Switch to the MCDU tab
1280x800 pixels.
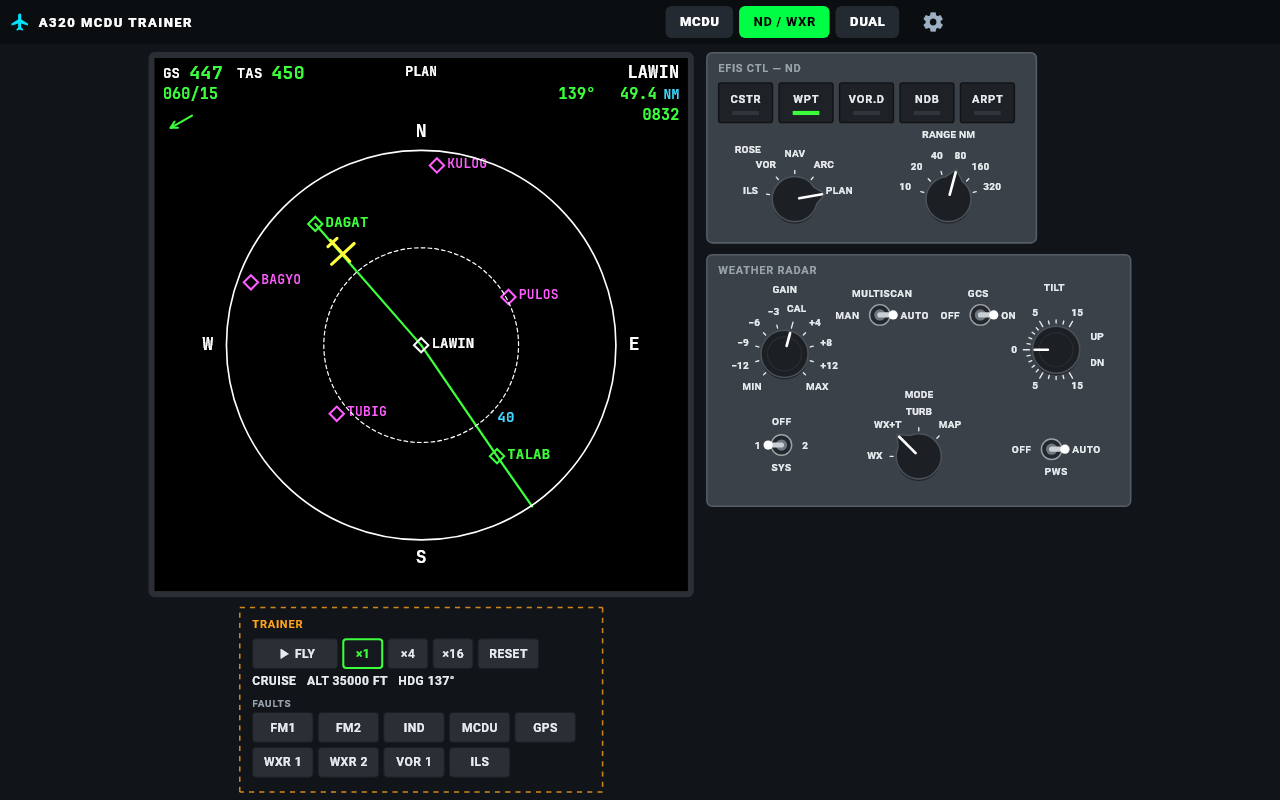[699, 22]
